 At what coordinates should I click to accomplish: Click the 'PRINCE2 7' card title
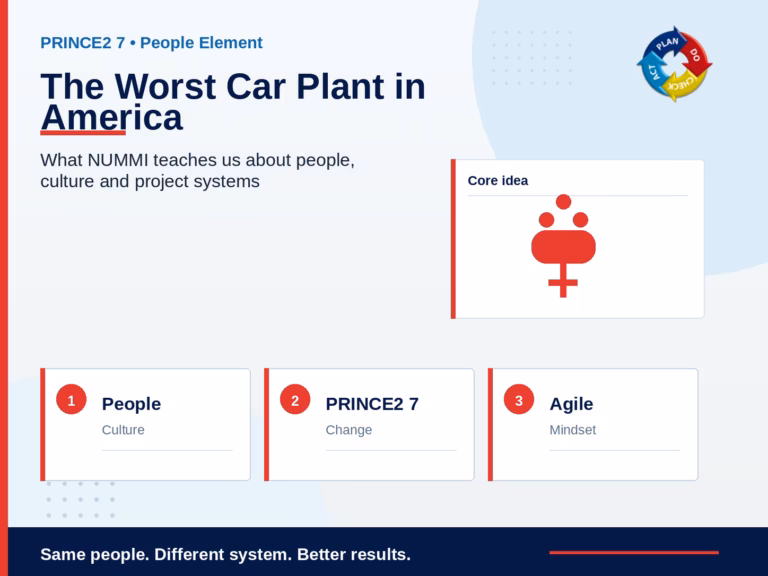coord(372,404)
